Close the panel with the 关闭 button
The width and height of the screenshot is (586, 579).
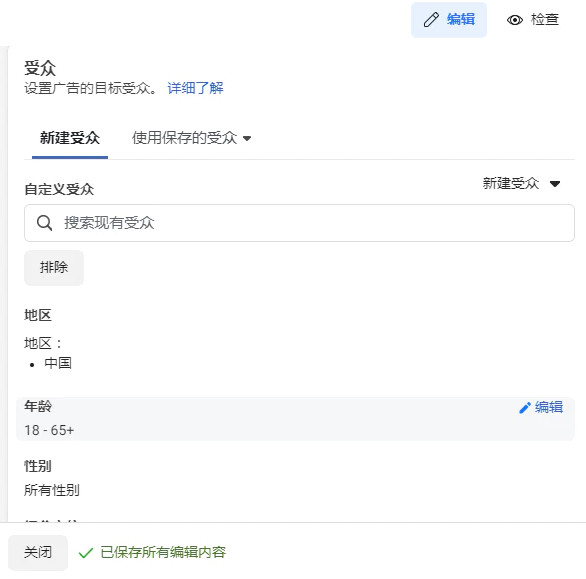click(x=38, y=552)
